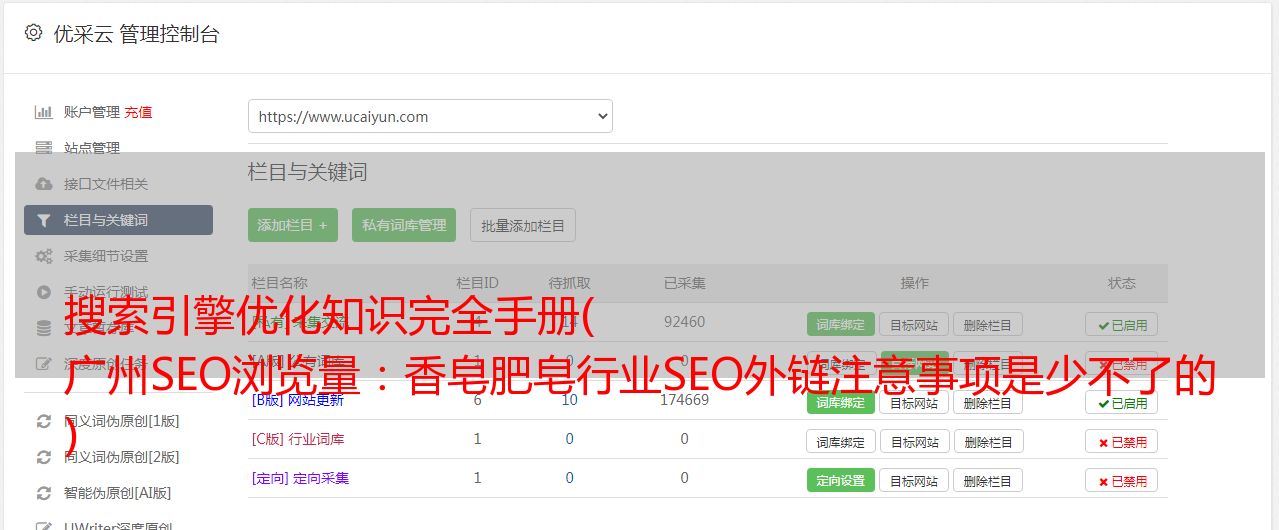Image resolution: width=1279 pixels, height=530 pixels.
Task: Click the red 充值 link
Action: 139,112
